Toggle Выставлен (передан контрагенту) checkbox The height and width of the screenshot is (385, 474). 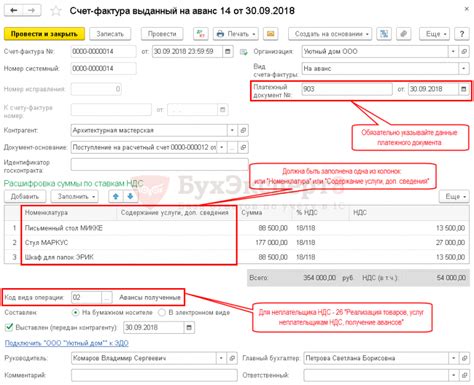point(9,327)
